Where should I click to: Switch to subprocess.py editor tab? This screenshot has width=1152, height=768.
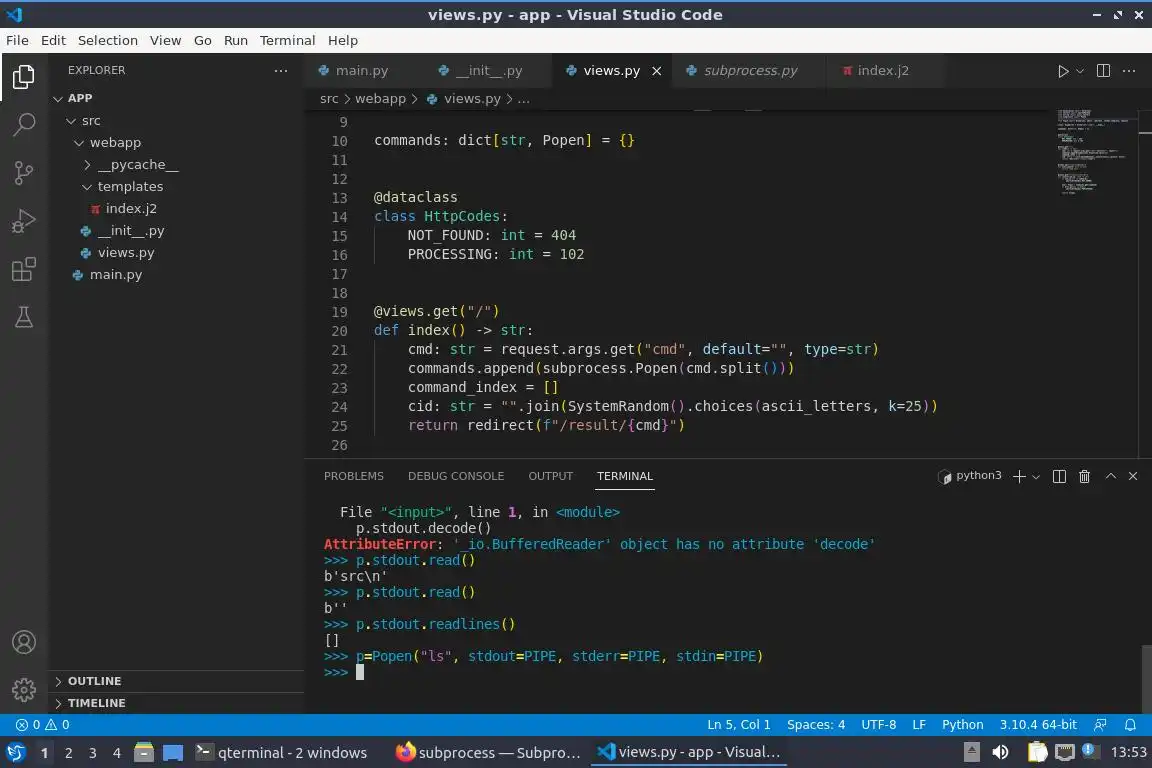[749, 71]
